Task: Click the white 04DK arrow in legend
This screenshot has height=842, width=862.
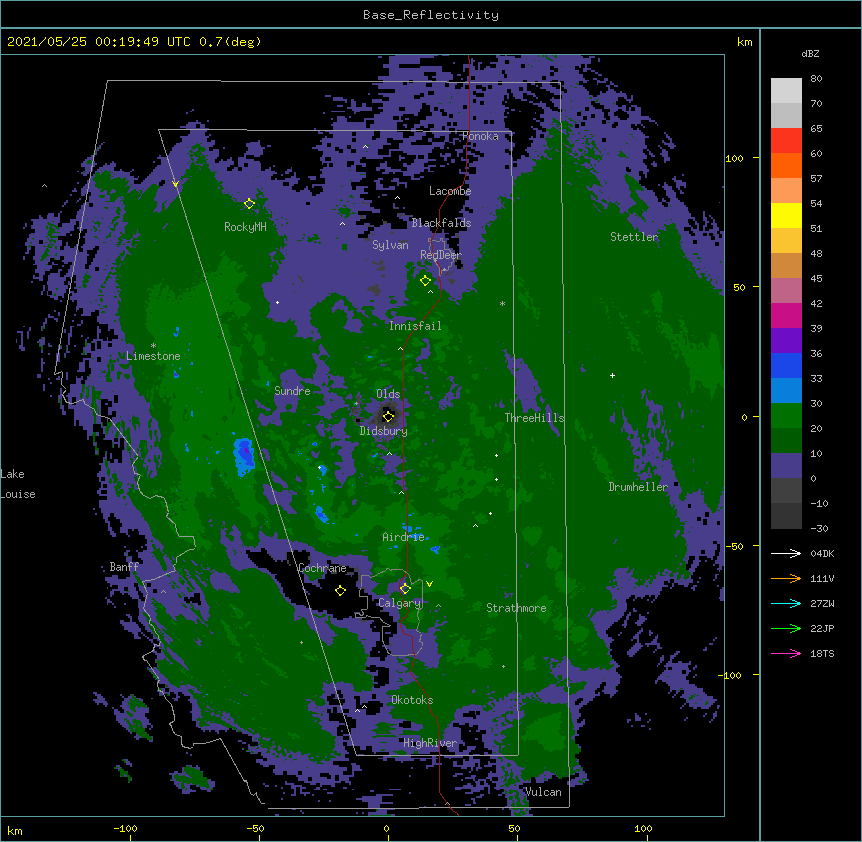Action: pyautogui.click(x=786, y=553)
